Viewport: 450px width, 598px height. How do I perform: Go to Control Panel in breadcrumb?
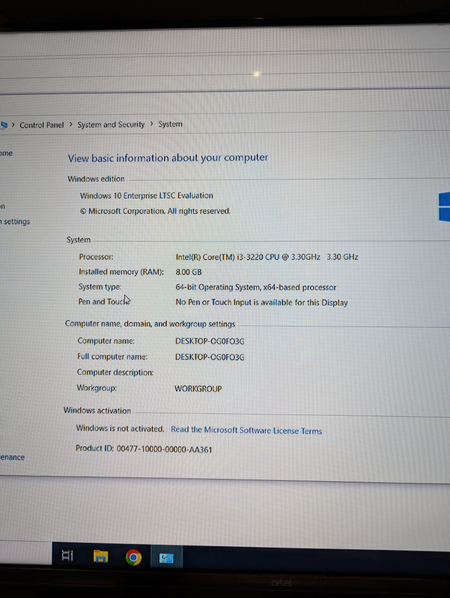coord(42,125)
